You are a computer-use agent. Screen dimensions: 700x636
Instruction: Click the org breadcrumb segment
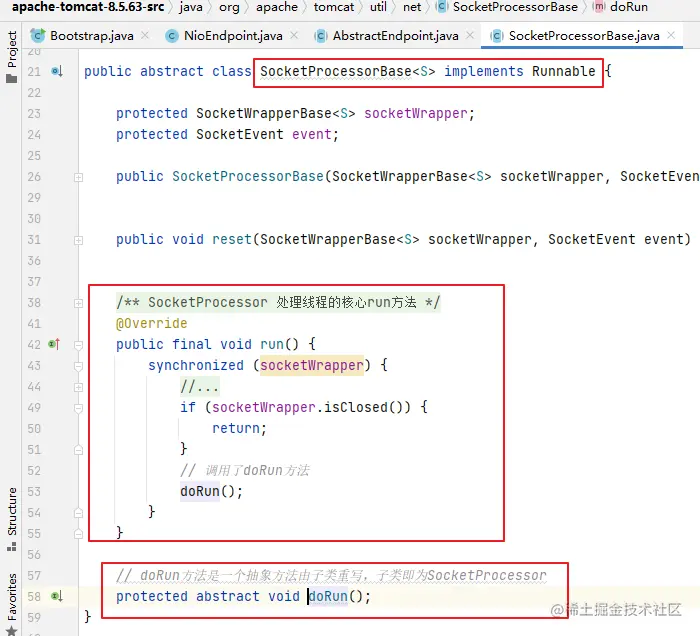(229, 7)
